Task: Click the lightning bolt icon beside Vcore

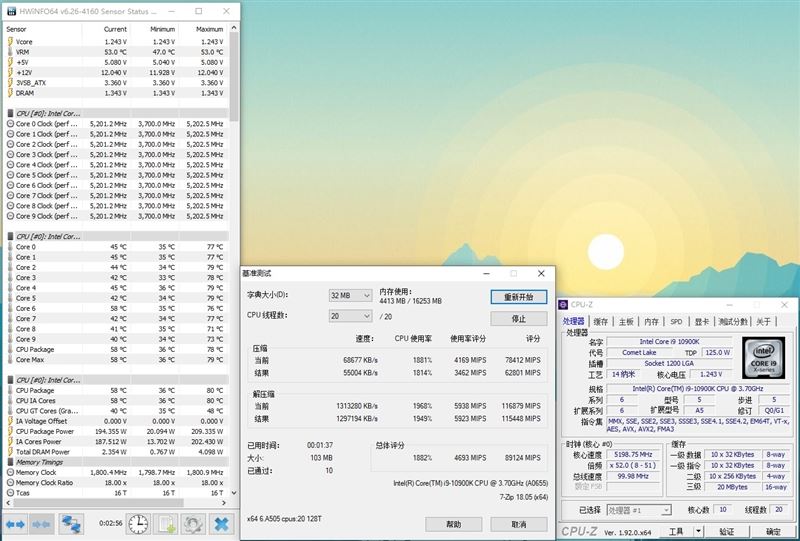Action: point(10,42)
